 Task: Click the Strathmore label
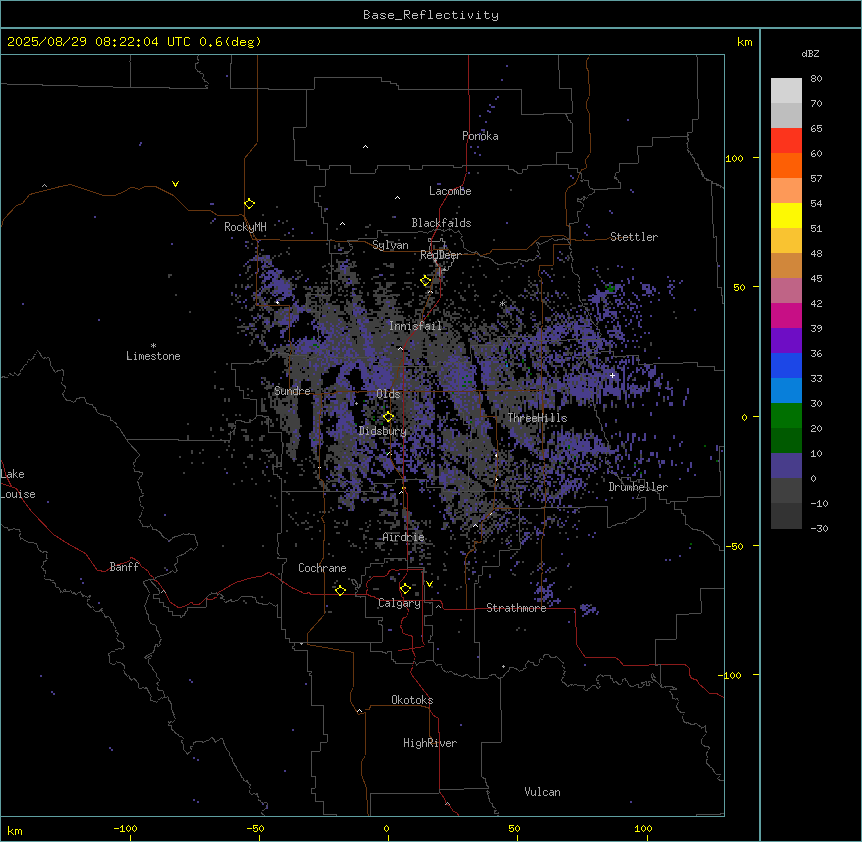pos(516,608)
